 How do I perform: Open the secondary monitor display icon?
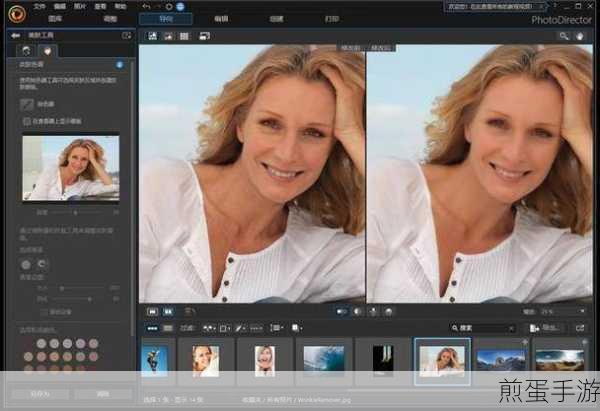(205, 36)
